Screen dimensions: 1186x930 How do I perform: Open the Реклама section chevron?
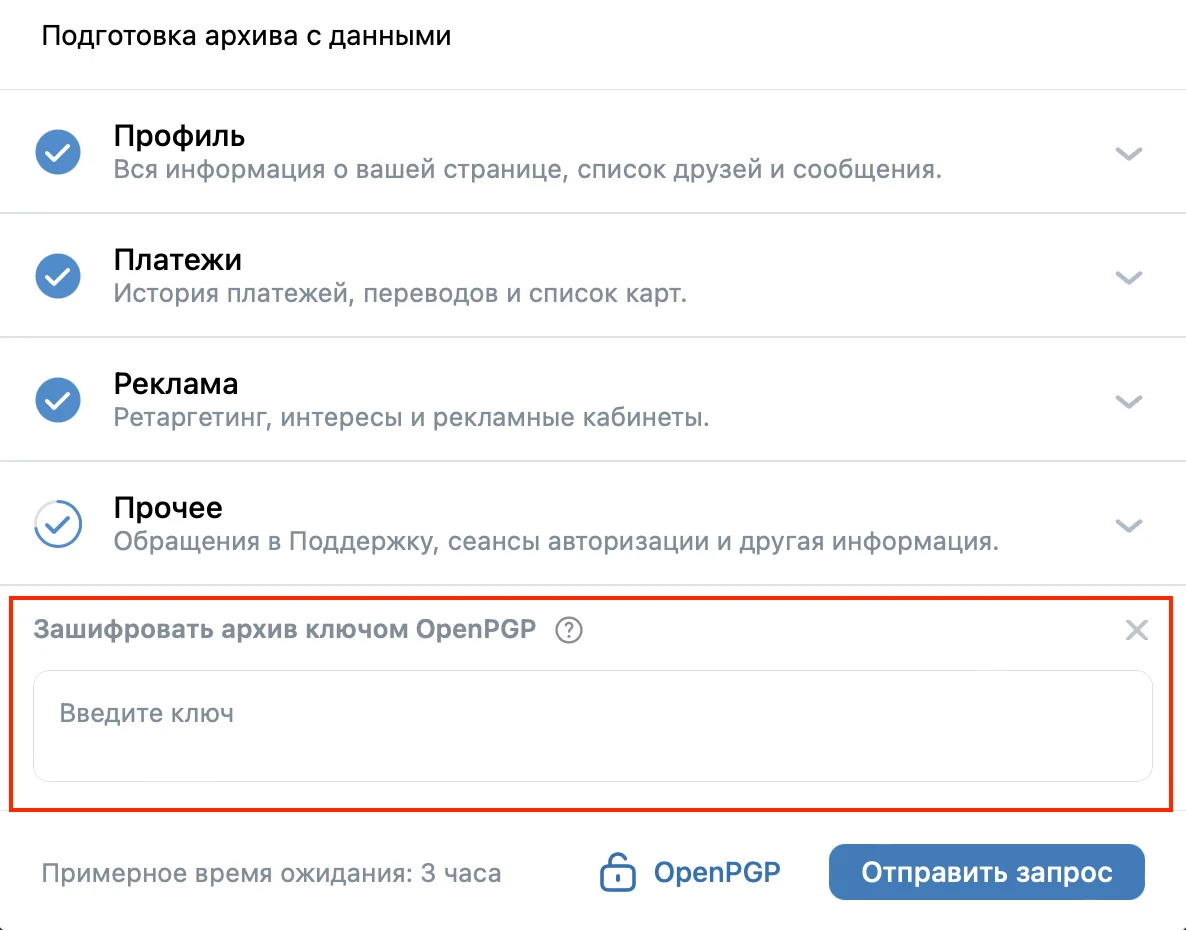click(1129, 401)
